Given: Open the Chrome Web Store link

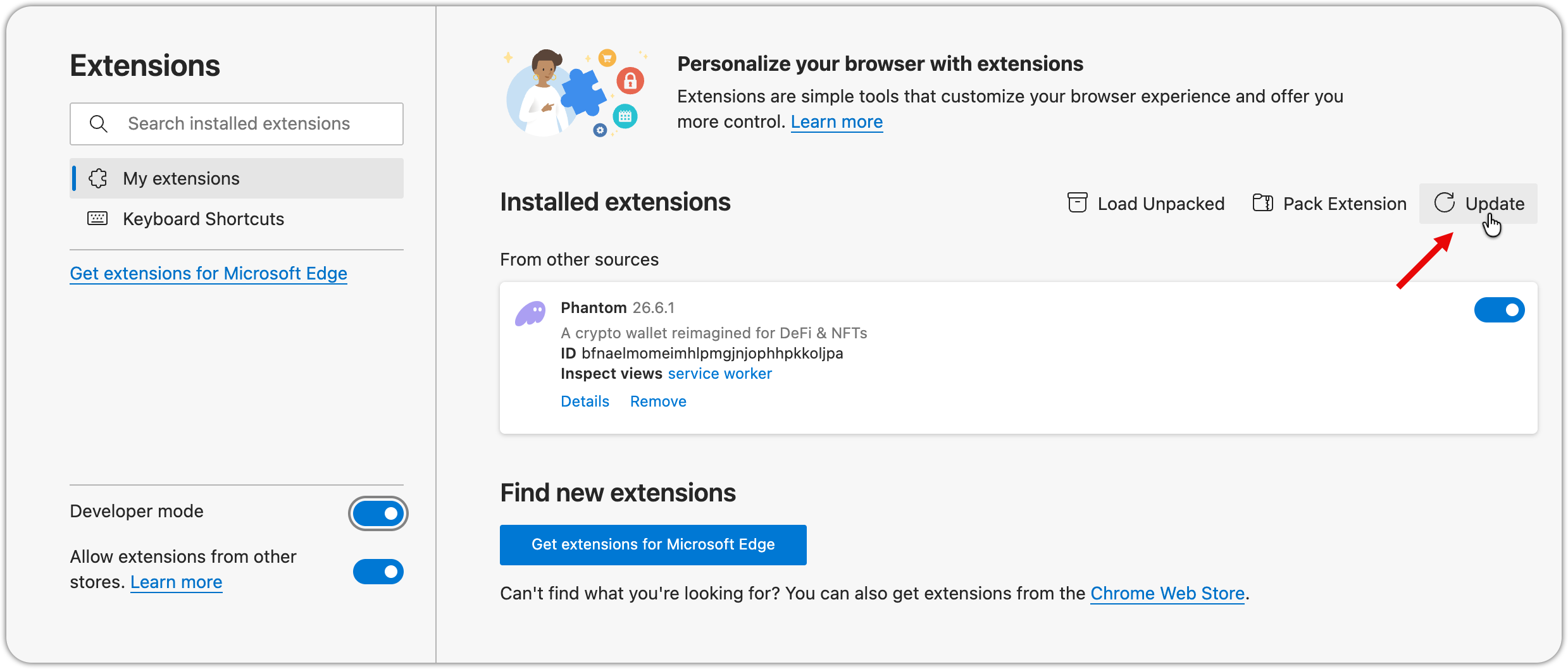Looking at the screenshot, I should pyautogui.click(x=1167, y=593).
